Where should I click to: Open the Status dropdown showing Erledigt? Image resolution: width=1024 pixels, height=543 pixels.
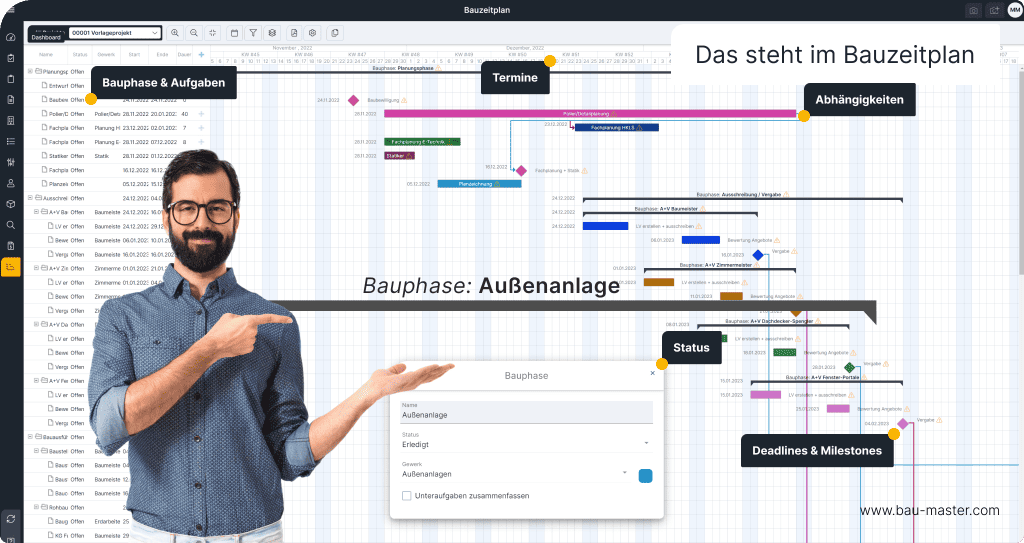point(526,444)
